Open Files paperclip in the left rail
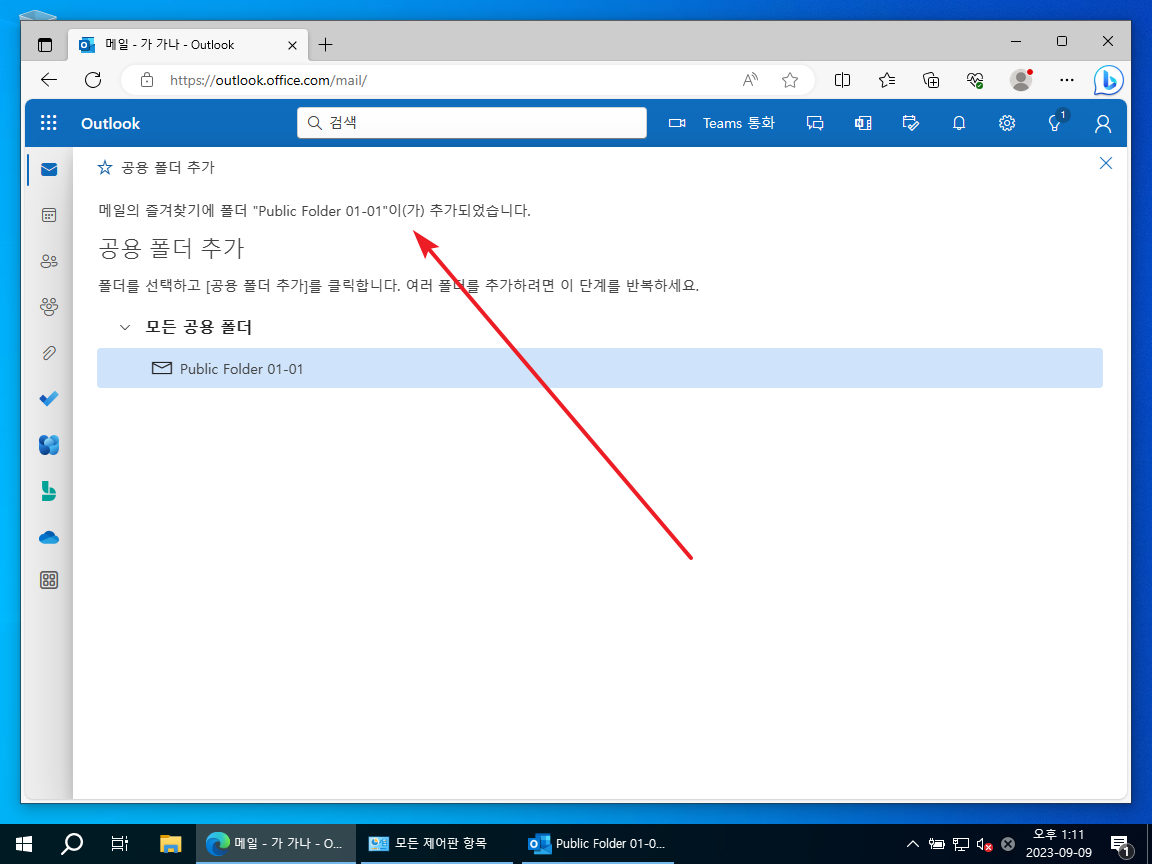Viewport: 1152px width, 864px height. [49, 353]
